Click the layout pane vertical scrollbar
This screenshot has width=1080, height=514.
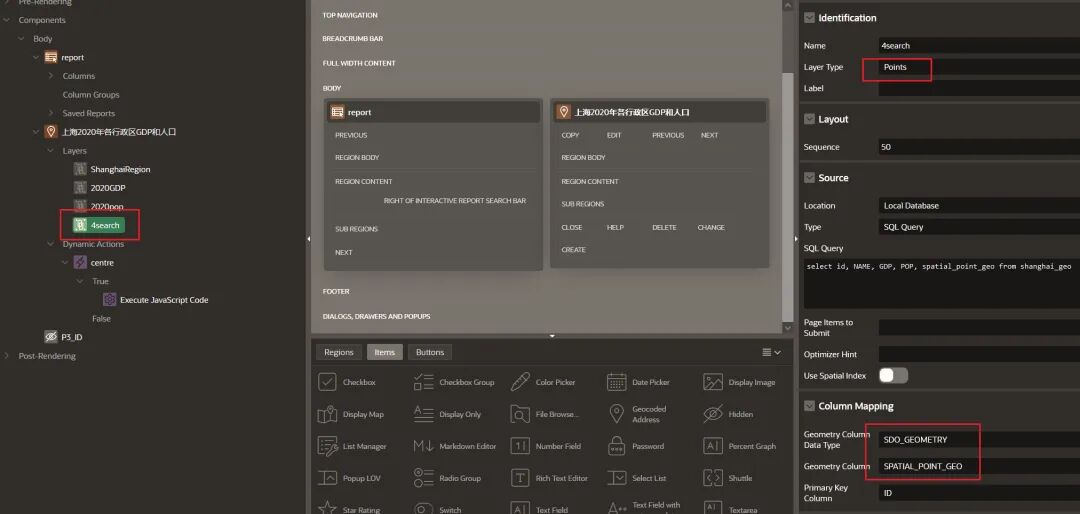pos(788,196)
